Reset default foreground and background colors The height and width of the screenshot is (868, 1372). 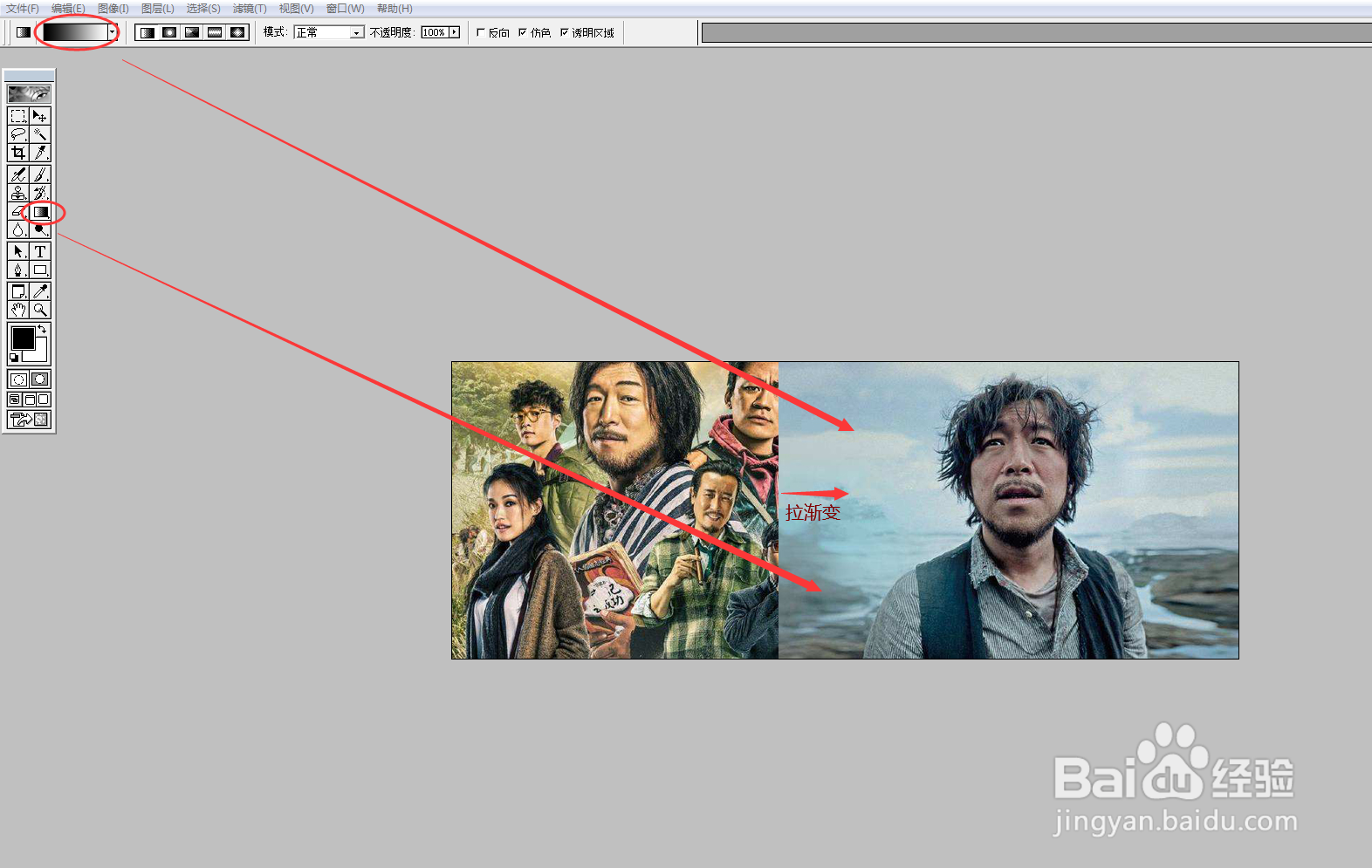tap(14, 357)
